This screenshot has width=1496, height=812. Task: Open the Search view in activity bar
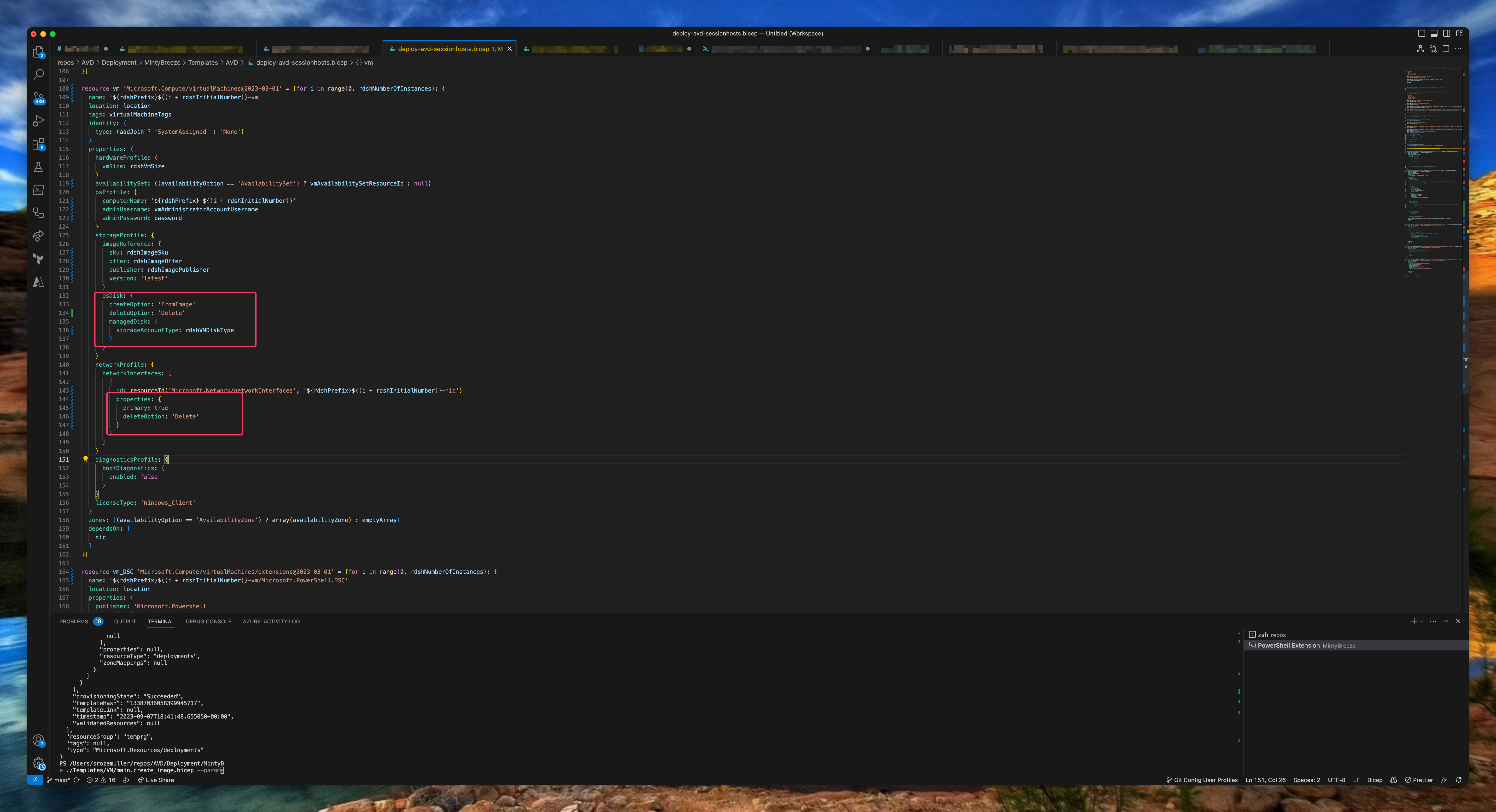pyautogui.click(x=38, y=75)
